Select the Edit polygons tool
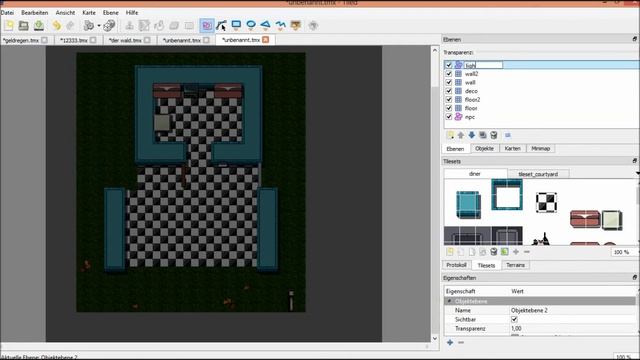The height and width of the screenshot is (360, 640). (221, 26)
